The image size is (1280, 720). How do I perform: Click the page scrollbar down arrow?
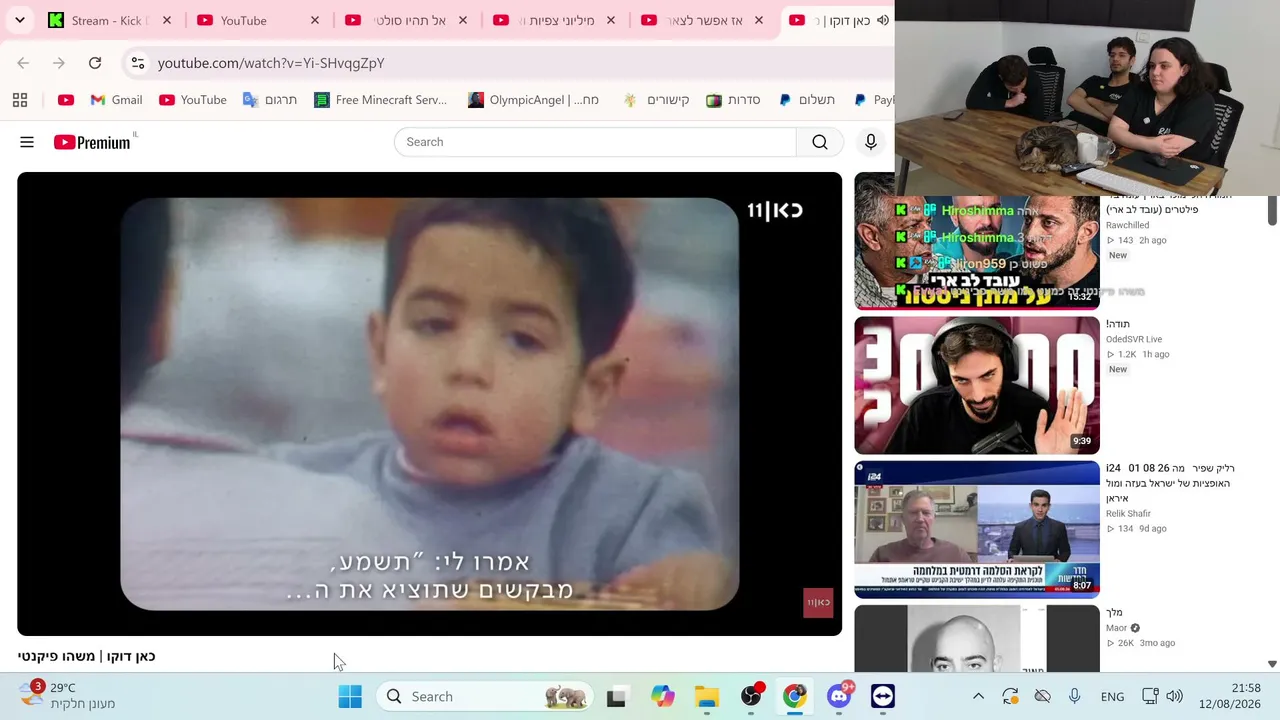[x=1272, y=664]
